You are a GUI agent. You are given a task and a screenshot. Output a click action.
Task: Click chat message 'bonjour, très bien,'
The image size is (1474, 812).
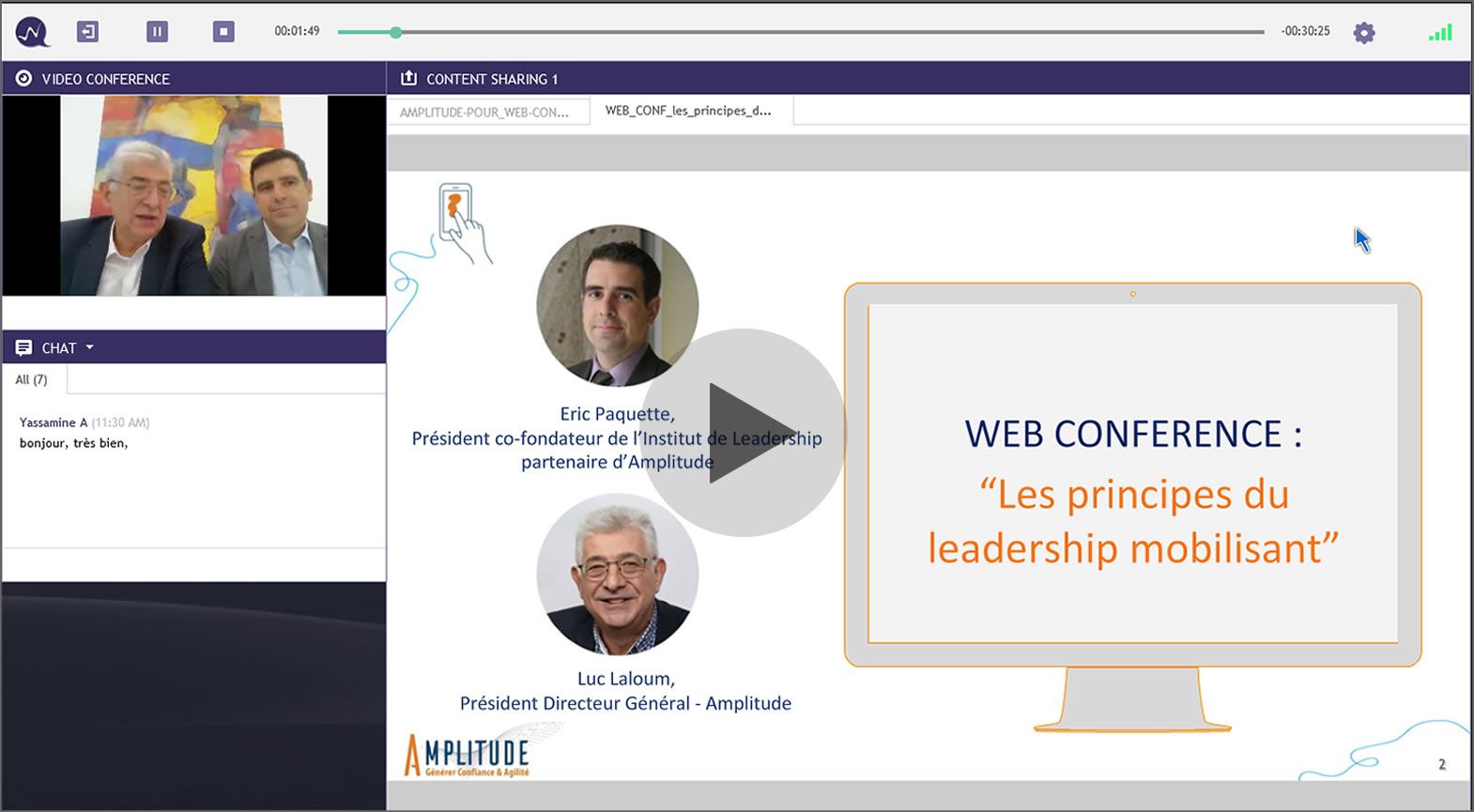tap(73, 443)
